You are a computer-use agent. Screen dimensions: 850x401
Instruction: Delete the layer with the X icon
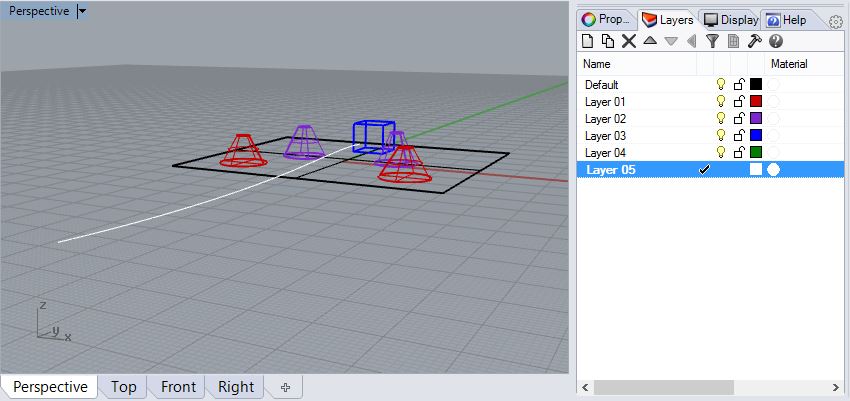(629, 41)
